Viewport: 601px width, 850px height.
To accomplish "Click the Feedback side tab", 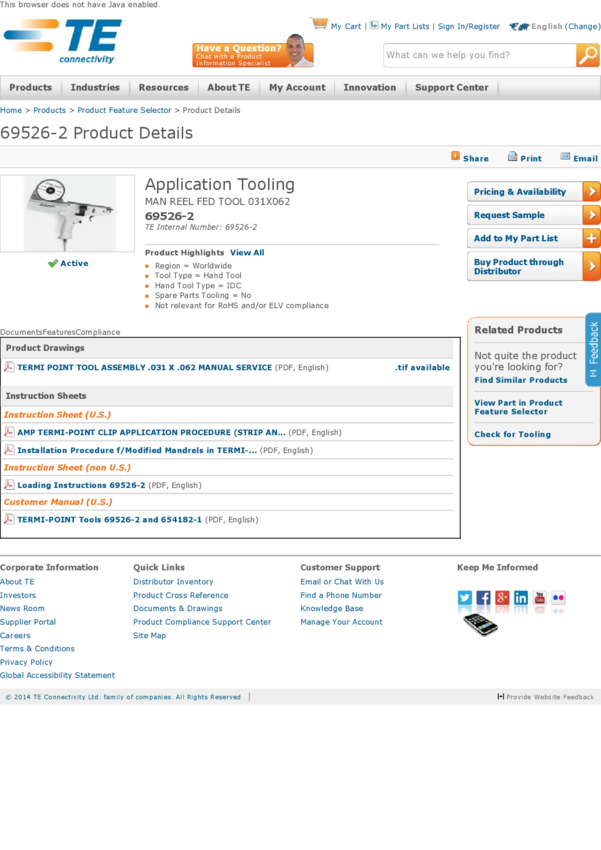I will (x=593, y=350).
